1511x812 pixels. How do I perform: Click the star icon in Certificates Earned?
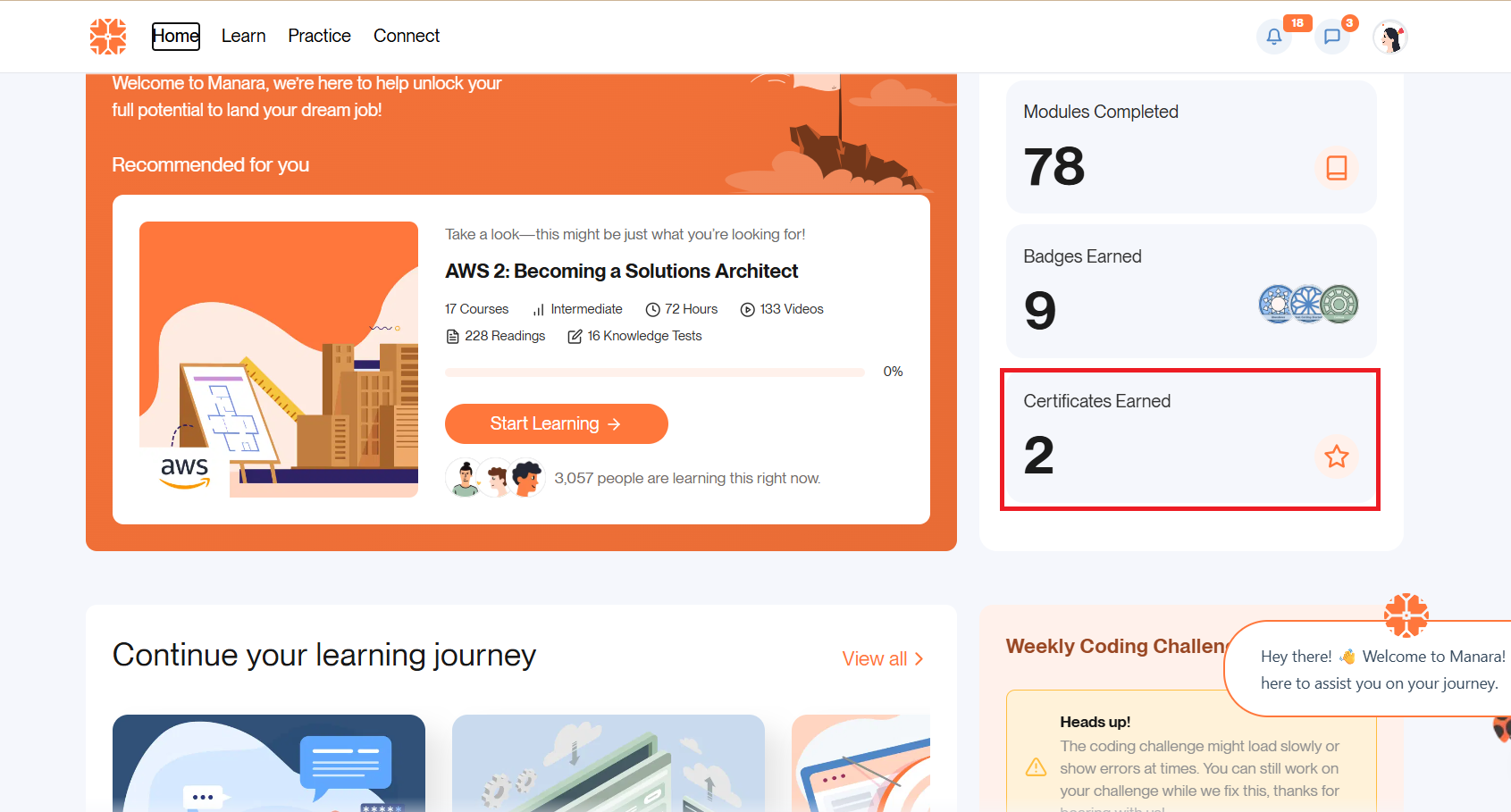(1336, 456)
